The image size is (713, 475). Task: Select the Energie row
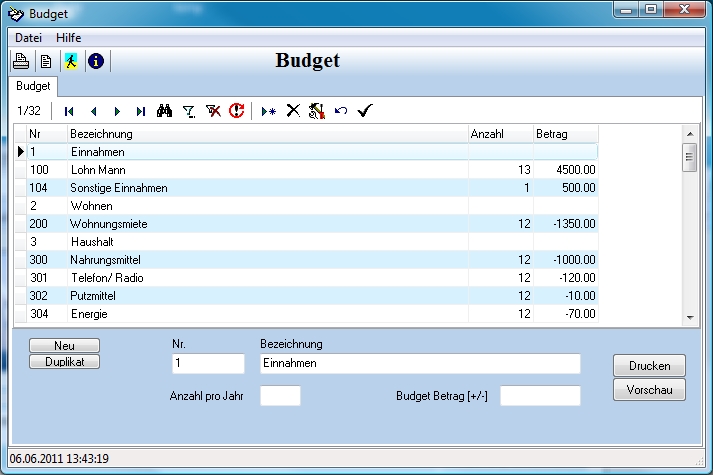(312, 314)
